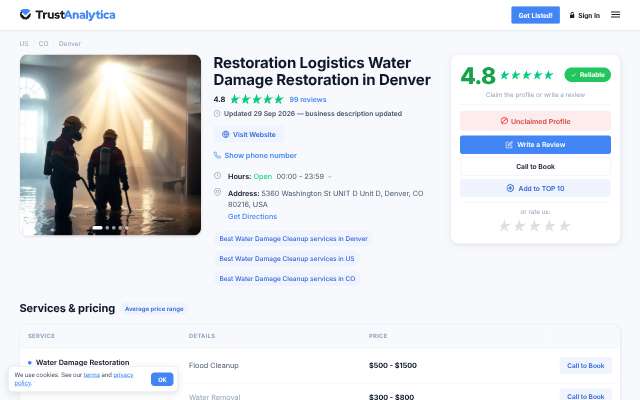
Task: Go to the US breadcrumb
Action: pos(24,43)
